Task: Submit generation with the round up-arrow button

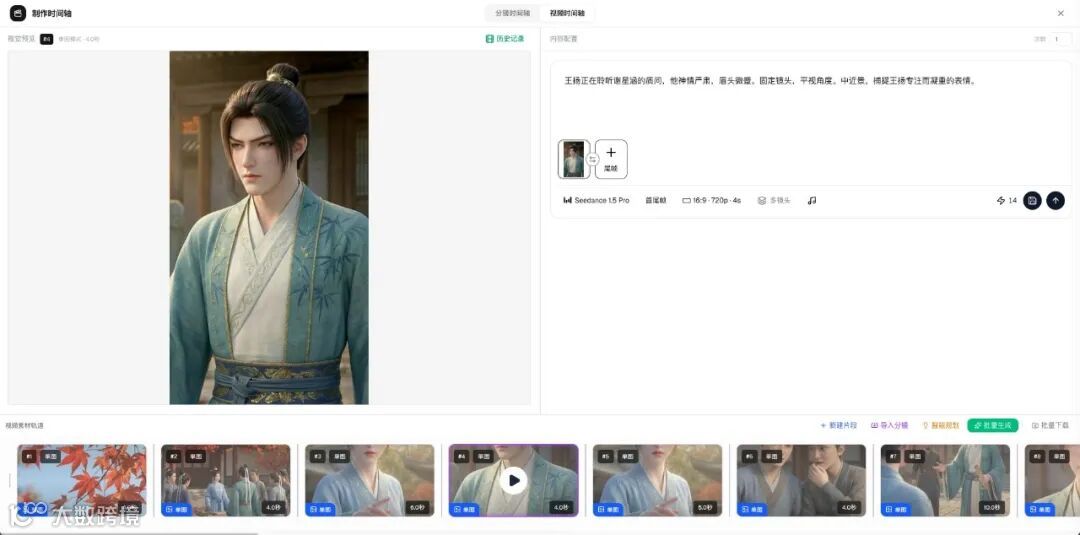Action: [1055, 200]
